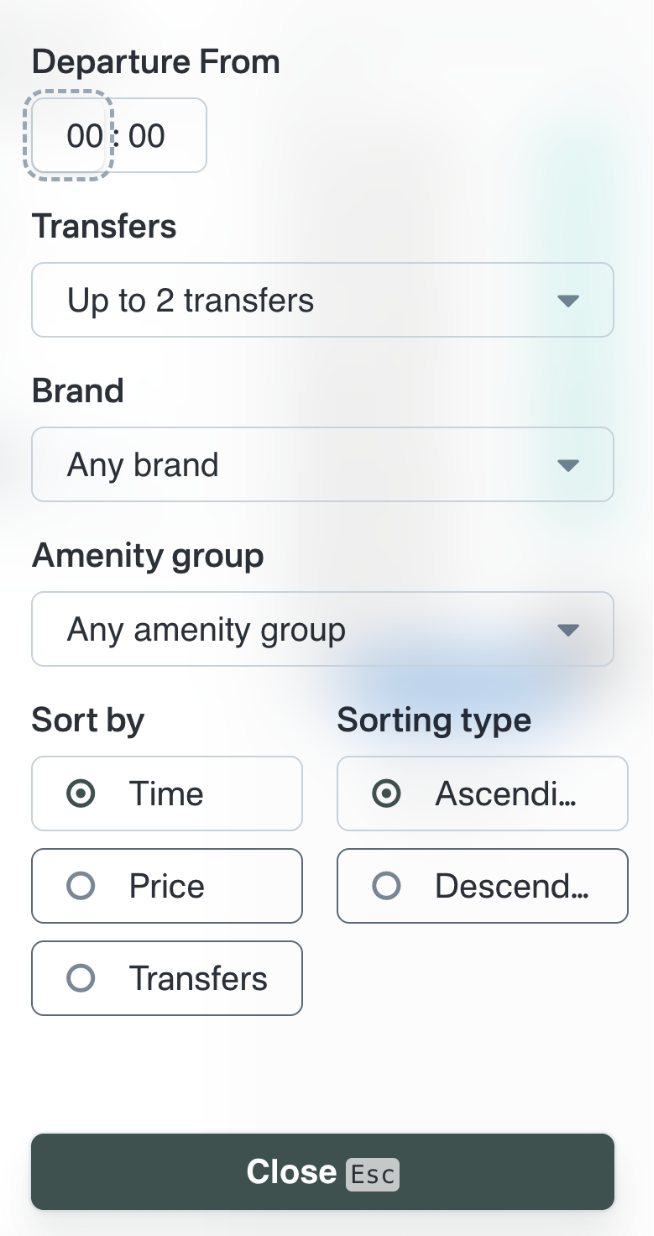Select sorting by Time
Image resolution: width=654 pixels, height=1236 pixels.
166,793
